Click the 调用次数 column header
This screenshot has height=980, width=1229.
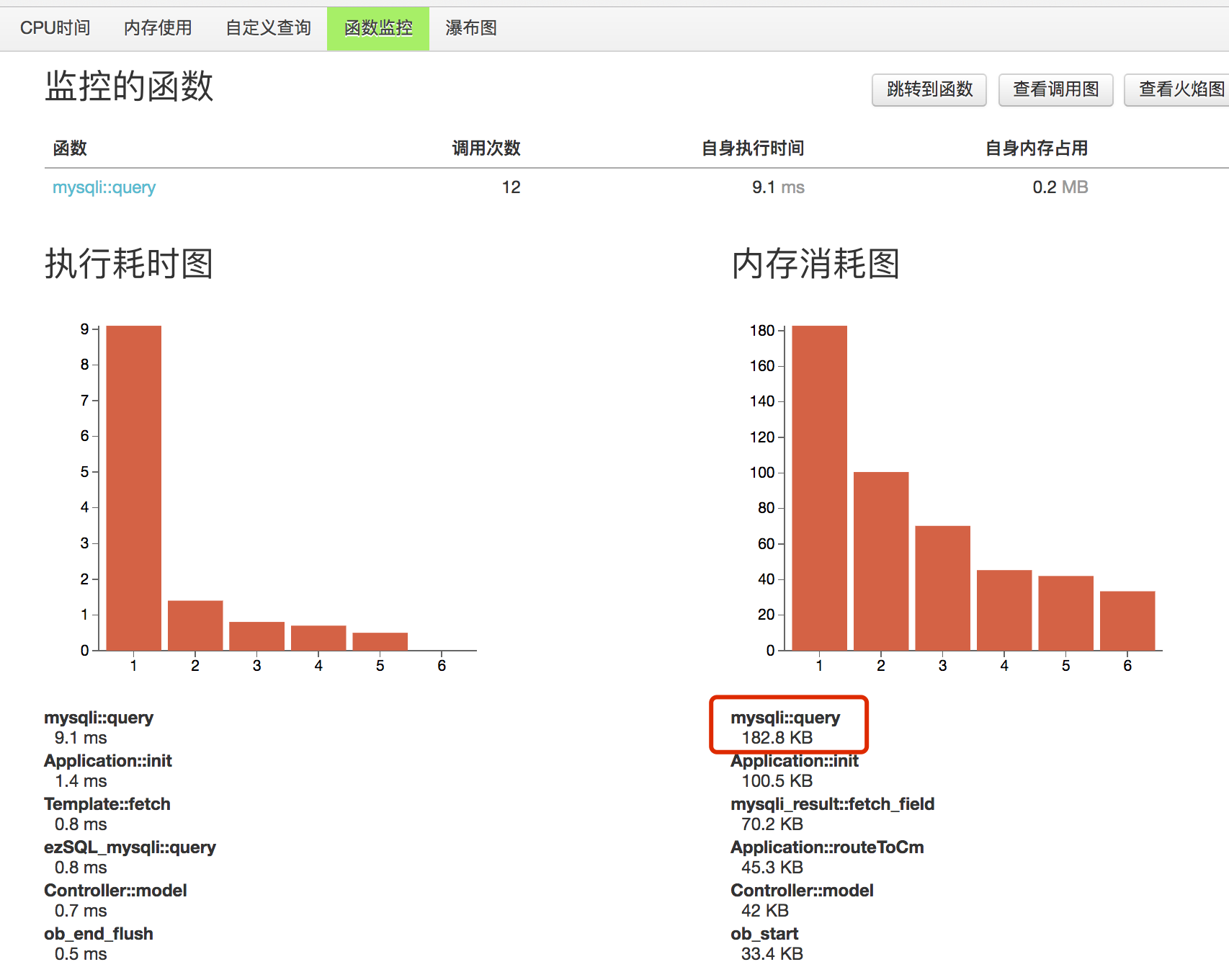(x=486, y=148)
